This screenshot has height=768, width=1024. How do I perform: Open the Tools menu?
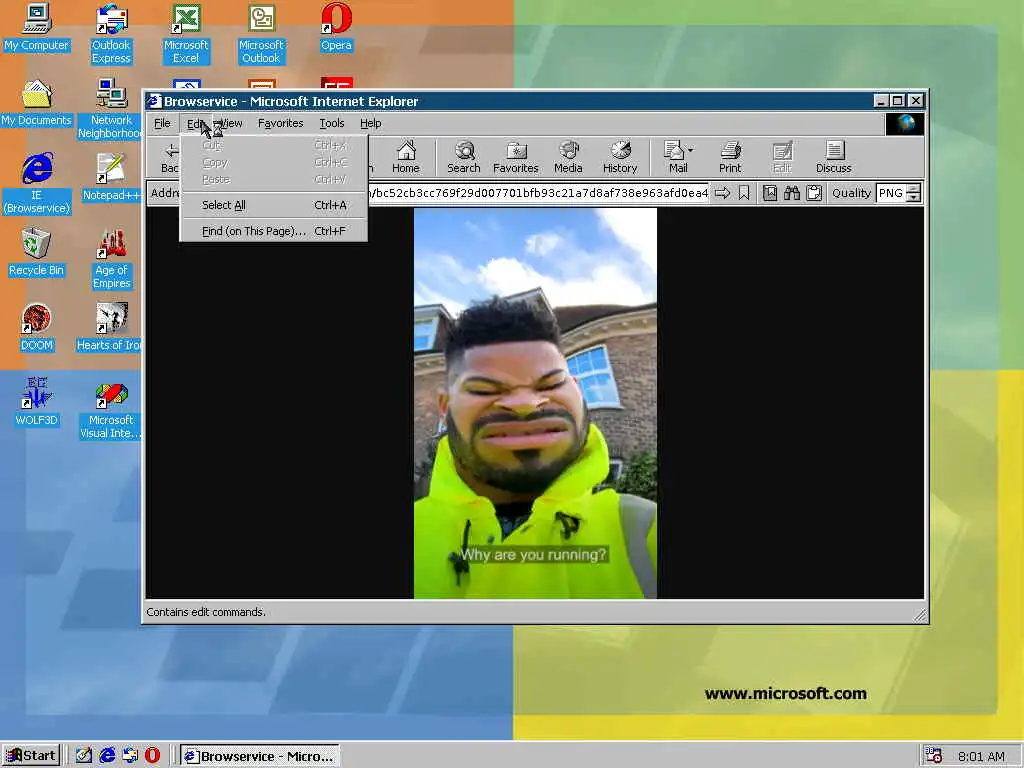332,123
